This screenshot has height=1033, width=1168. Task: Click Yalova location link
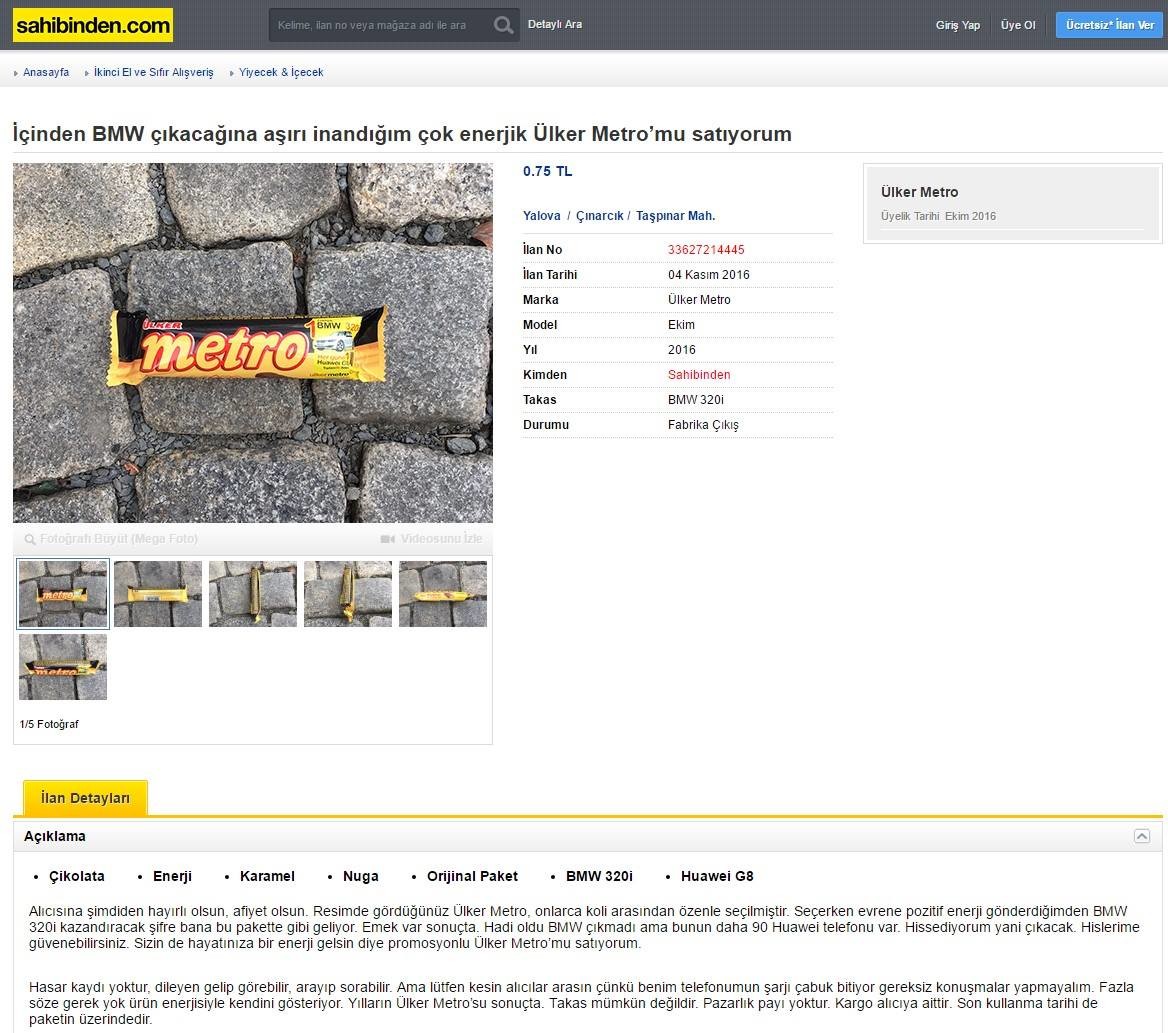pyautogui.click(x=542, y=216)
